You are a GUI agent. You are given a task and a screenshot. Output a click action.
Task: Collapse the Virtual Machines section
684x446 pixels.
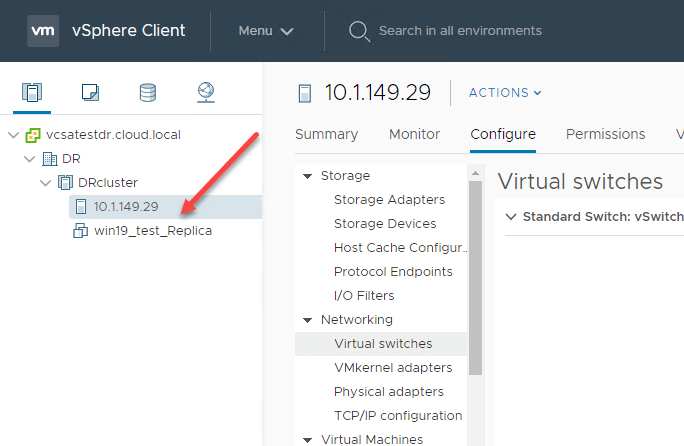tap(308, 440)
